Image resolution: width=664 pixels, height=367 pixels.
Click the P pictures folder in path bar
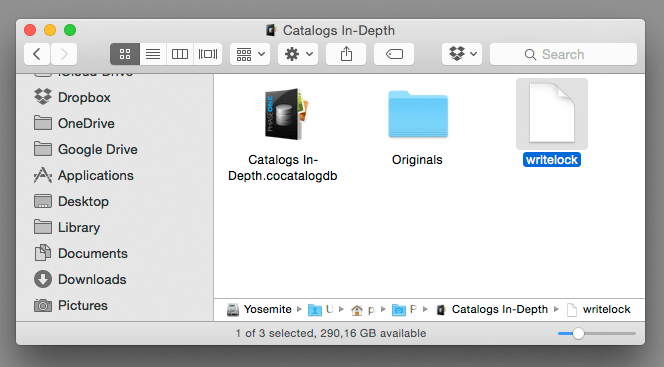(x=404, y=310)
